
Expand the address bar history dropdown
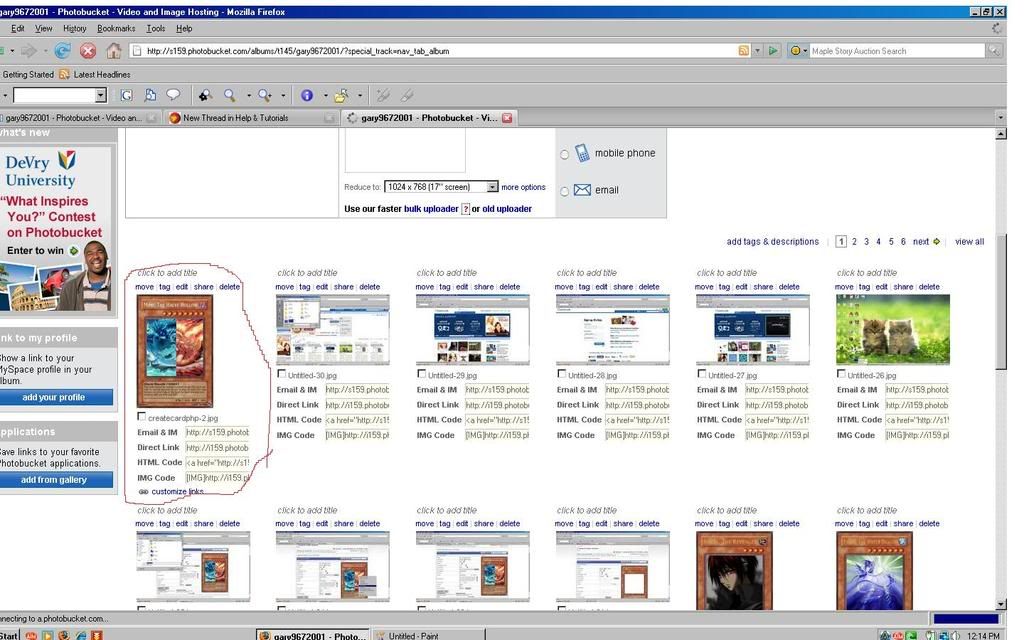click(757, 51)
